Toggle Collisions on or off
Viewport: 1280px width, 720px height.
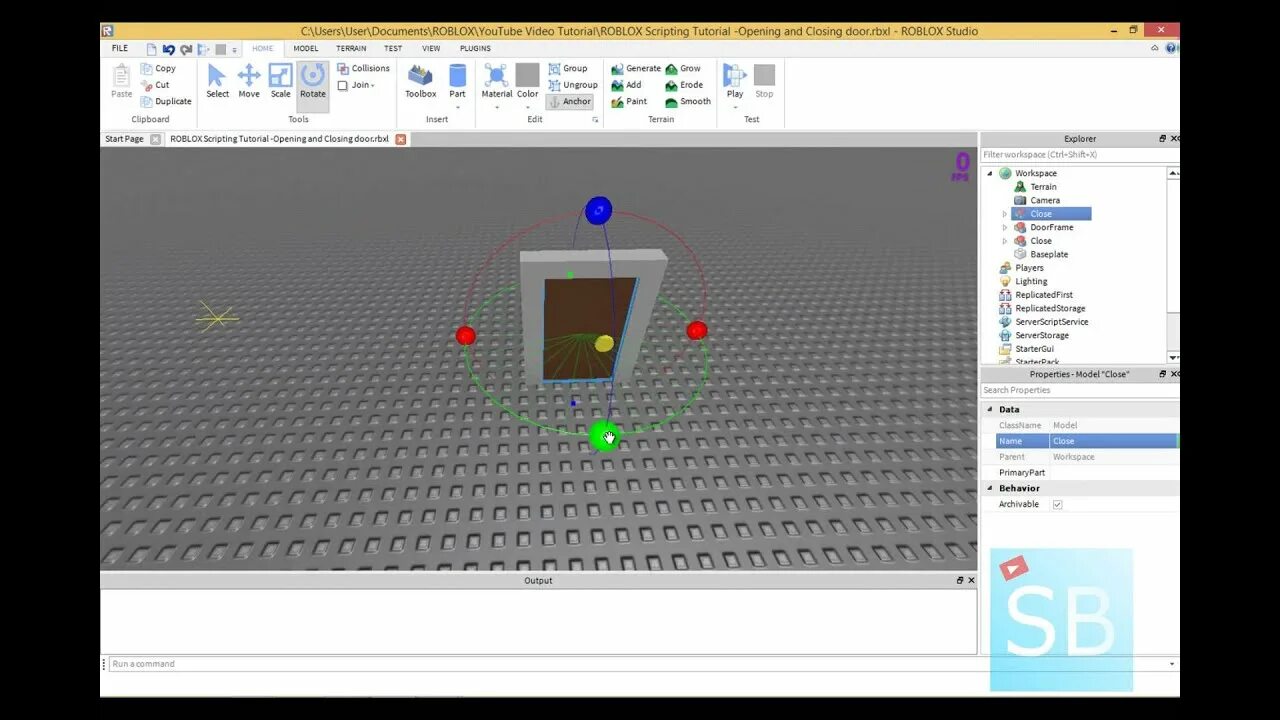(363, 69)
